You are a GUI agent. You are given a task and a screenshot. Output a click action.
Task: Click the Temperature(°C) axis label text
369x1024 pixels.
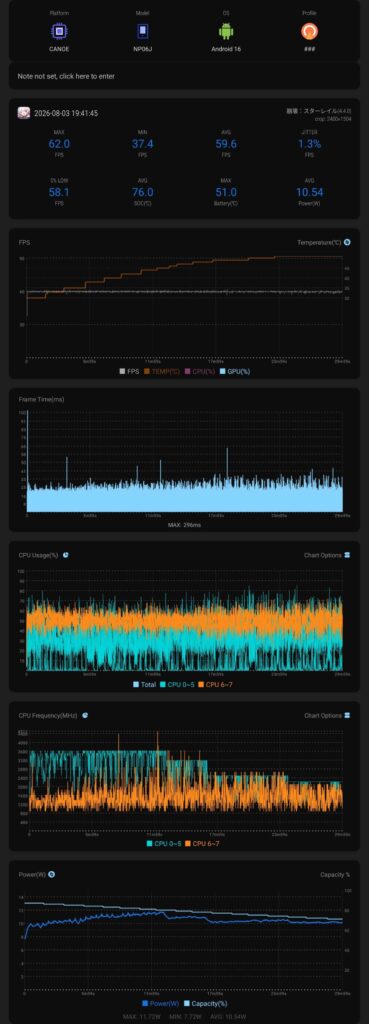point(319,242)
